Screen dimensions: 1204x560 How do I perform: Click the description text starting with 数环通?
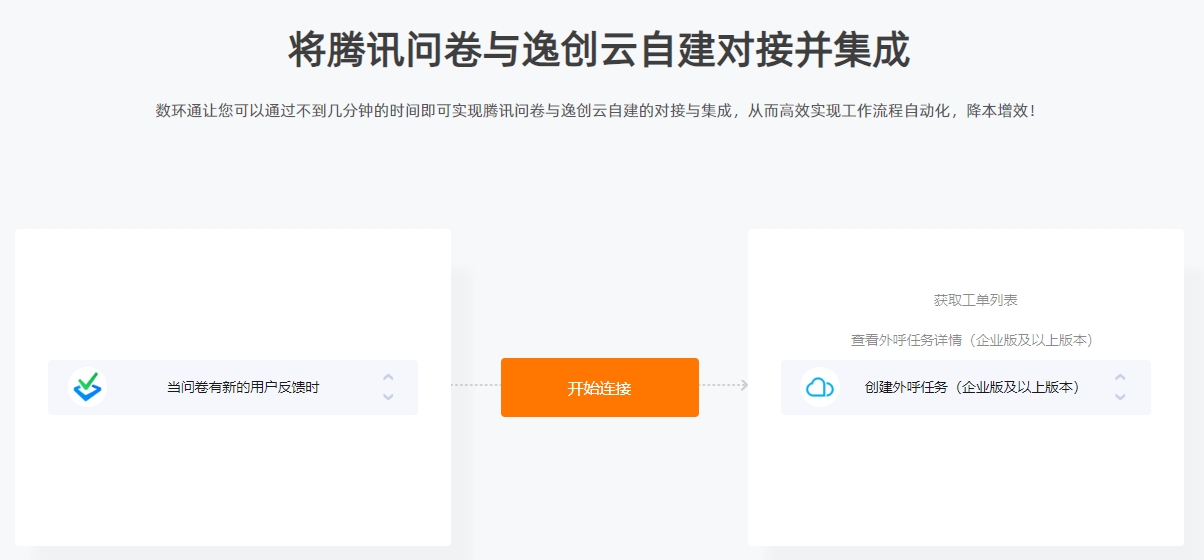pos(599,110)
